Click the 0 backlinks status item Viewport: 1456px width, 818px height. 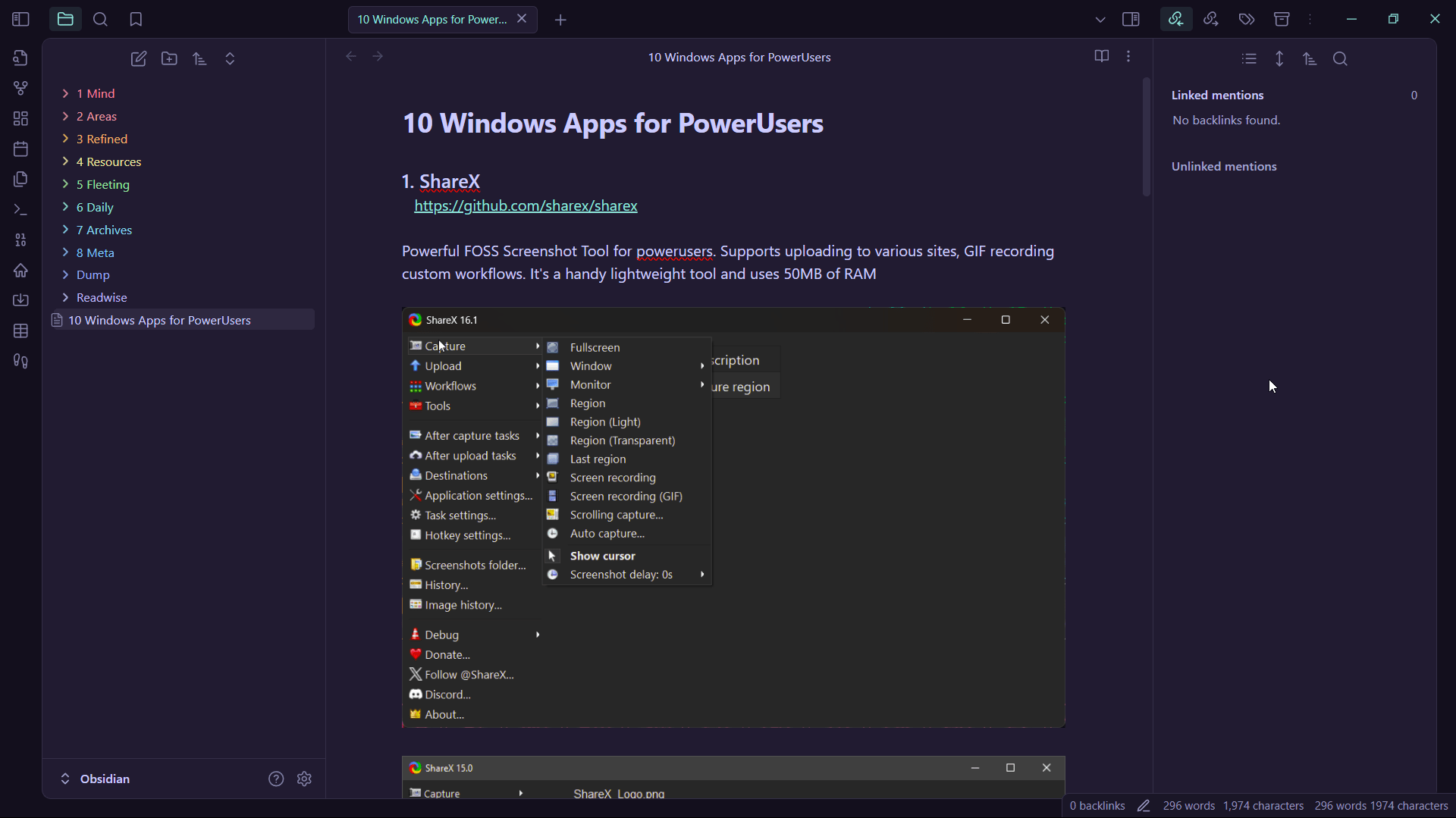pyautogui.click(x=1097, y=806)
